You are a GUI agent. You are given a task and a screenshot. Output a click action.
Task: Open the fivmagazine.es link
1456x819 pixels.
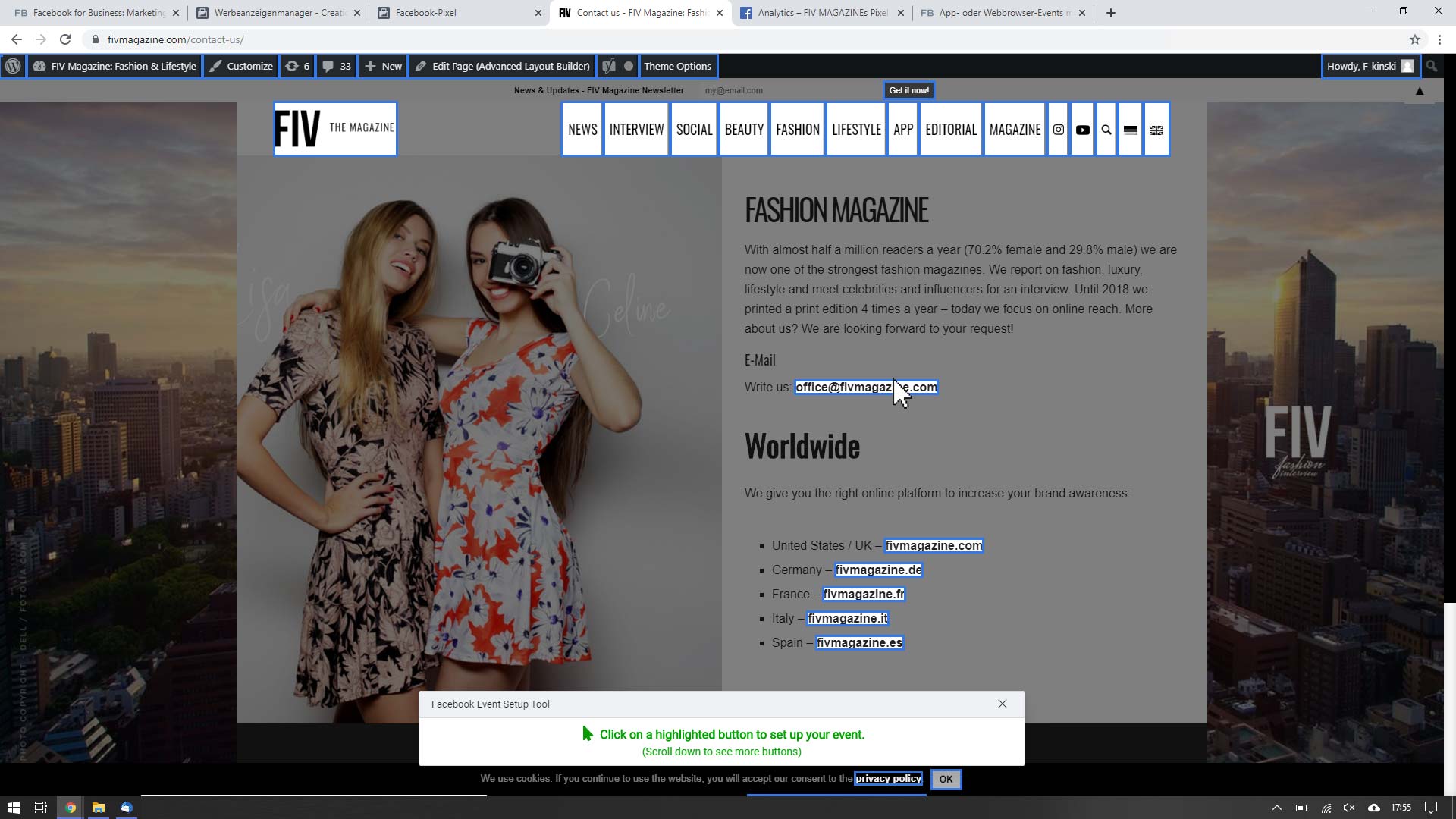(859, 642)
